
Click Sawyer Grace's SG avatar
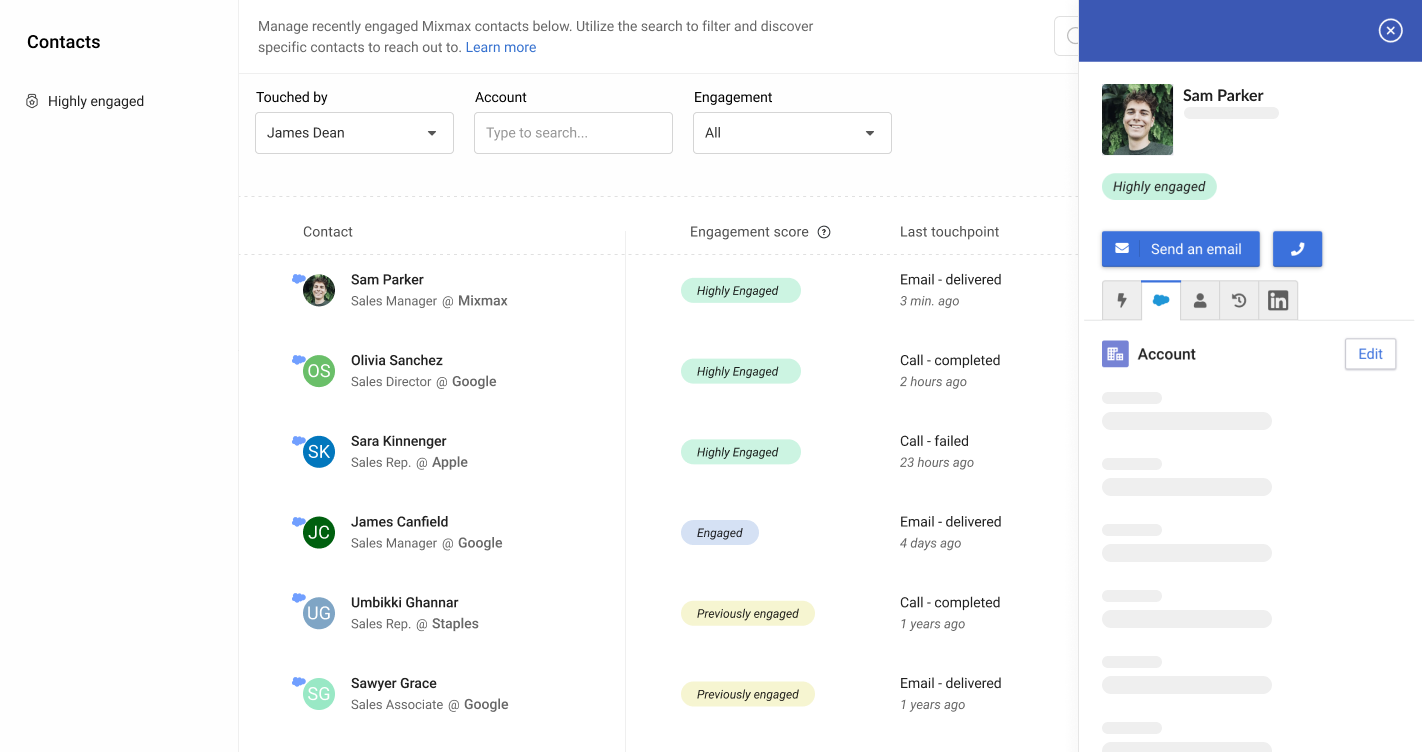coord(319,694)
